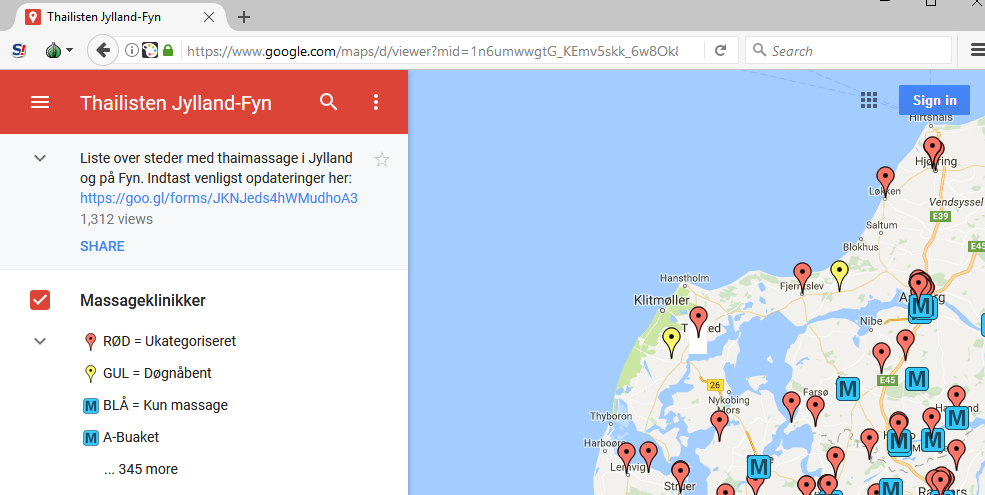
Task: Click the red pin at Thisted
Action: tap(698, 319)
